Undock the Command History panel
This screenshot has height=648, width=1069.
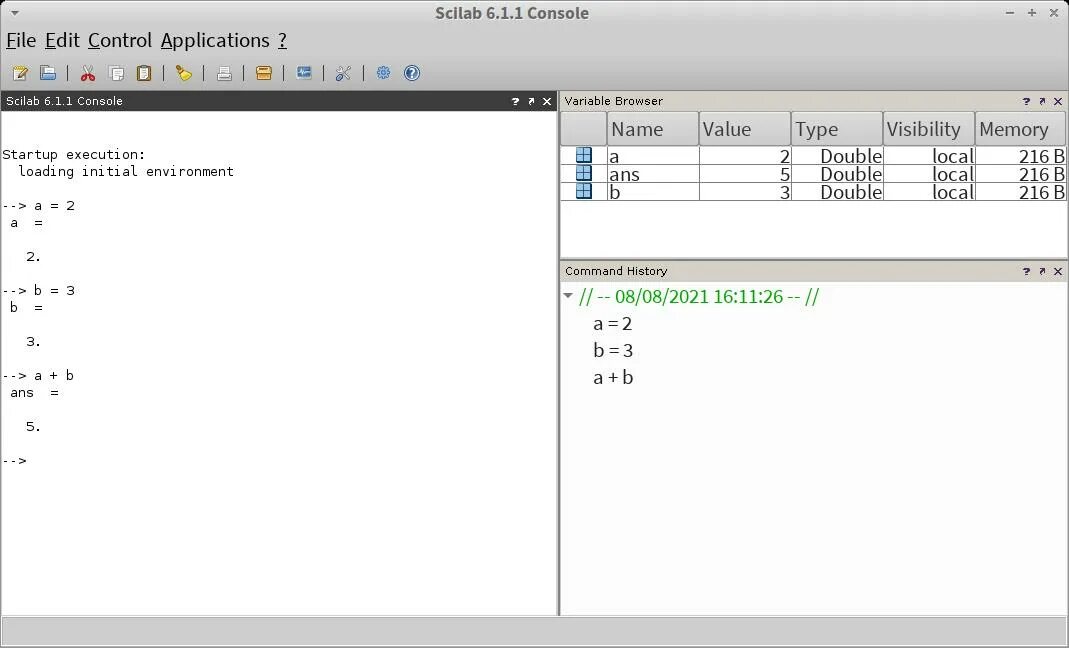pyautogui.click(x=1042, y=271)
